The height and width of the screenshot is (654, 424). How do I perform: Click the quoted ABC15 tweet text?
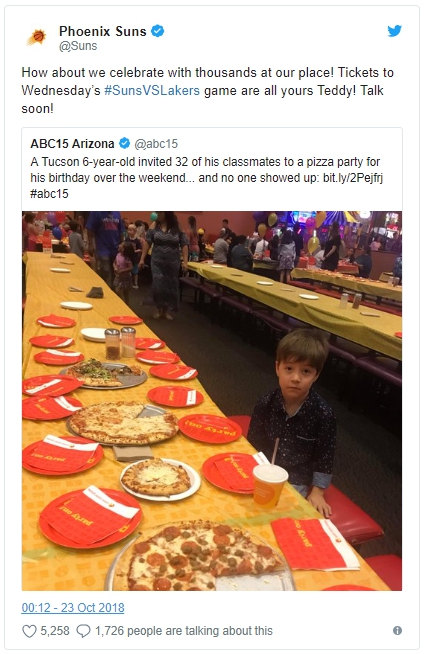[206, 178]
